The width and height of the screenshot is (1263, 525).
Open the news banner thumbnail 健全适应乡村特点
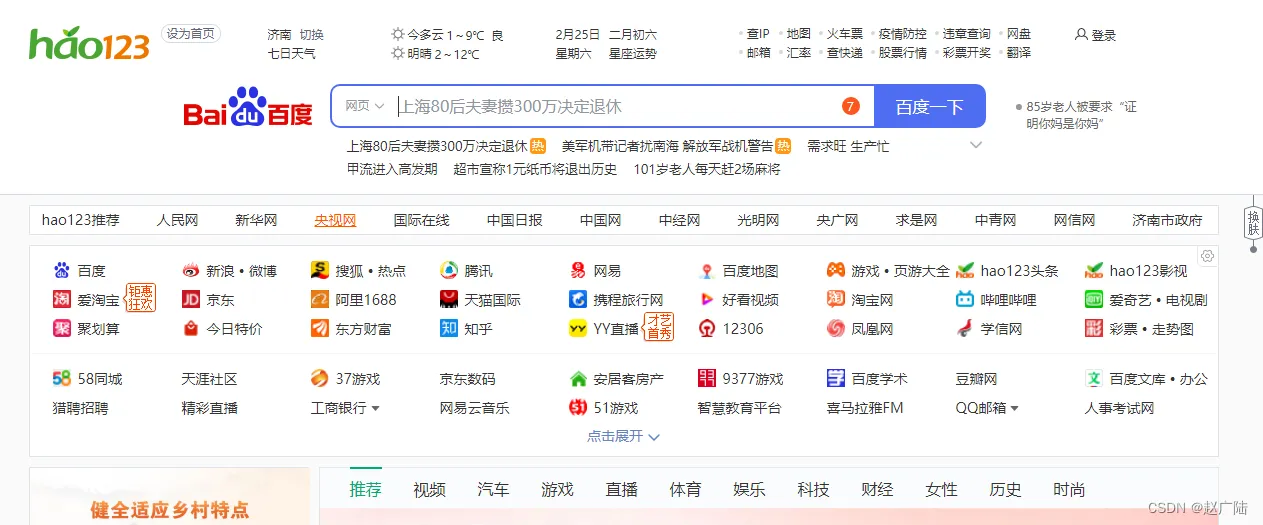coord(169,496)
